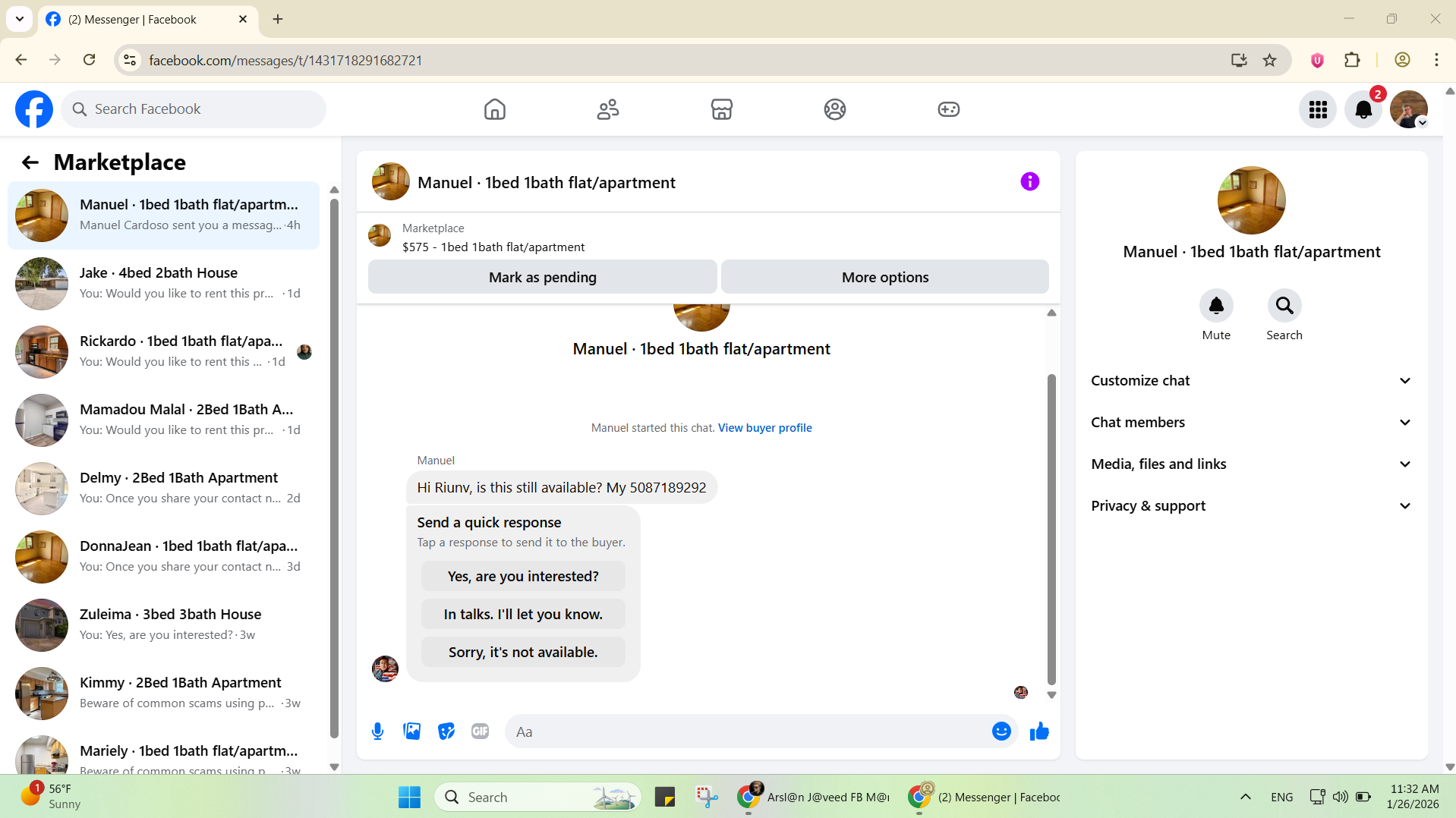Go to the Home feed icon
This screenshot has width=1456, height=818.
coord(495,109)
